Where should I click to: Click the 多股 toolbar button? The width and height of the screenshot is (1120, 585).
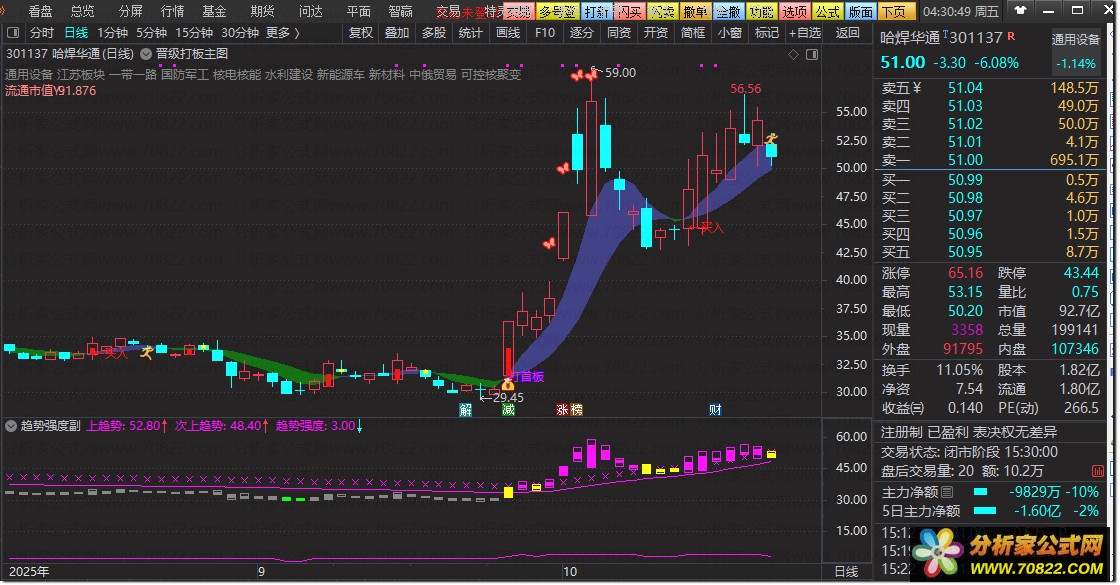coord(434,33)
